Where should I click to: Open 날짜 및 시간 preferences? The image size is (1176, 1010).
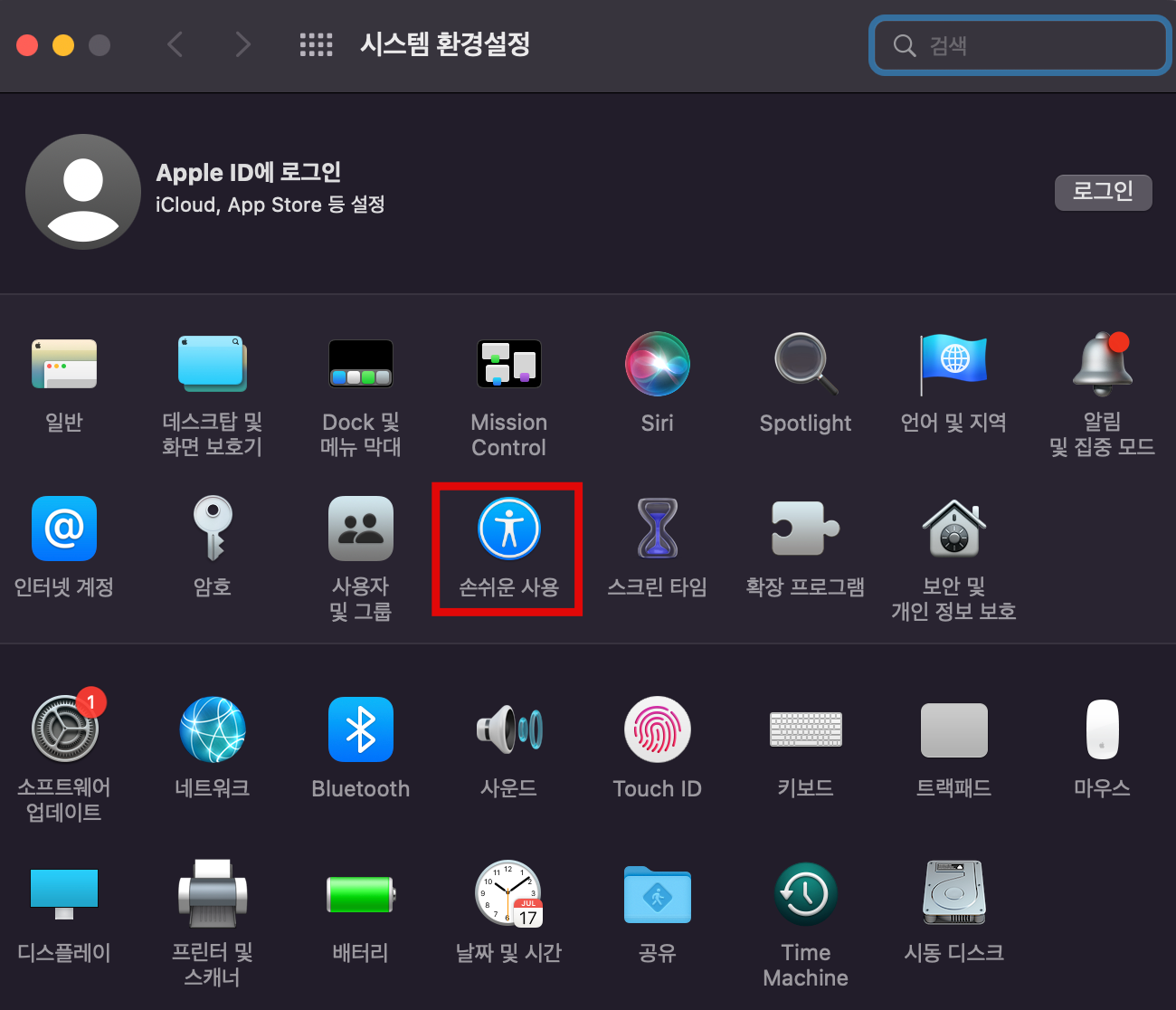[508, 894]
